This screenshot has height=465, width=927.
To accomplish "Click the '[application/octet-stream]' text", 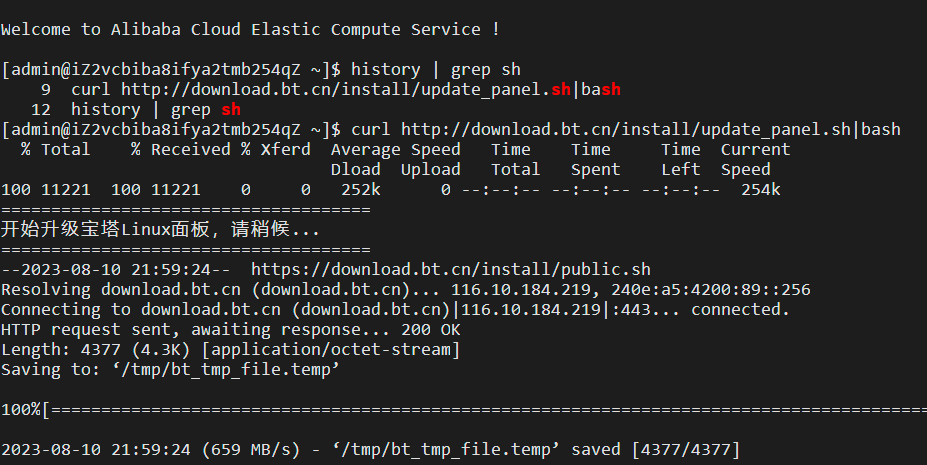I will pos(331,350).
